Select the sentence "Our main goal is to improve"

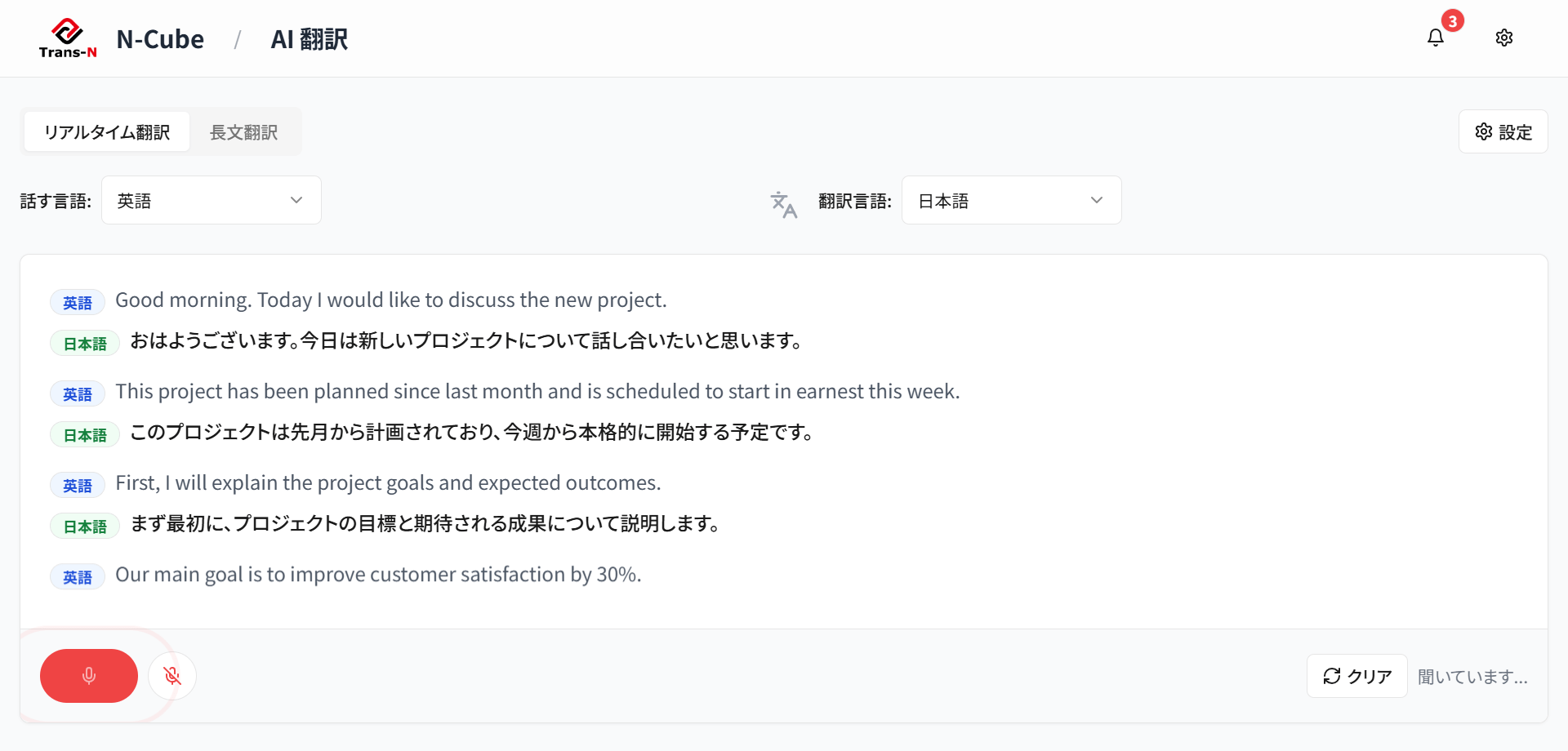coord(378,575)
